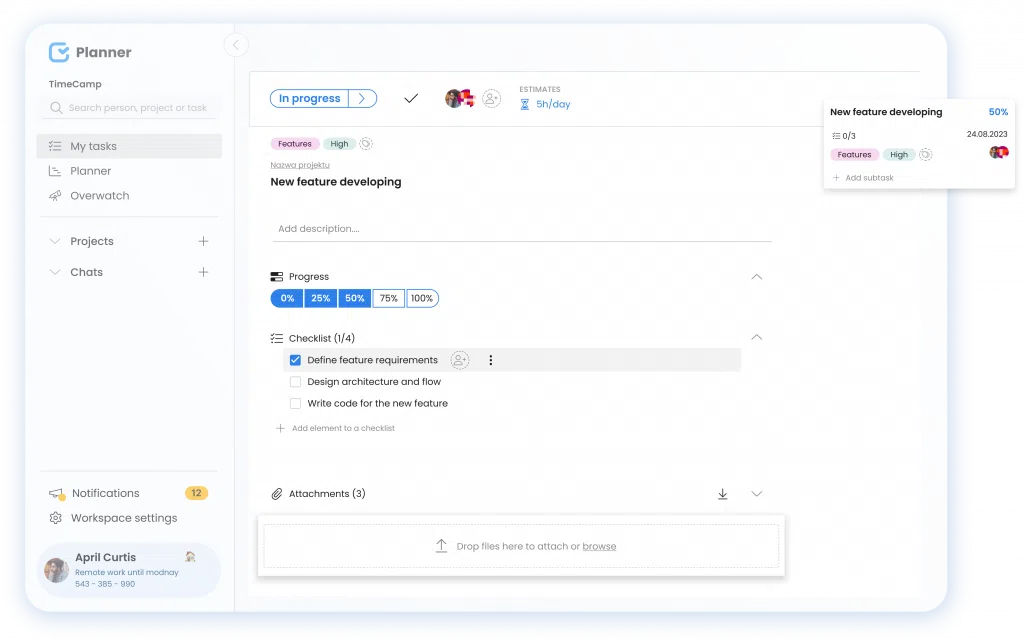Add tag using dashed circle on task card
1024x641 pixels.
coord(925,155)
